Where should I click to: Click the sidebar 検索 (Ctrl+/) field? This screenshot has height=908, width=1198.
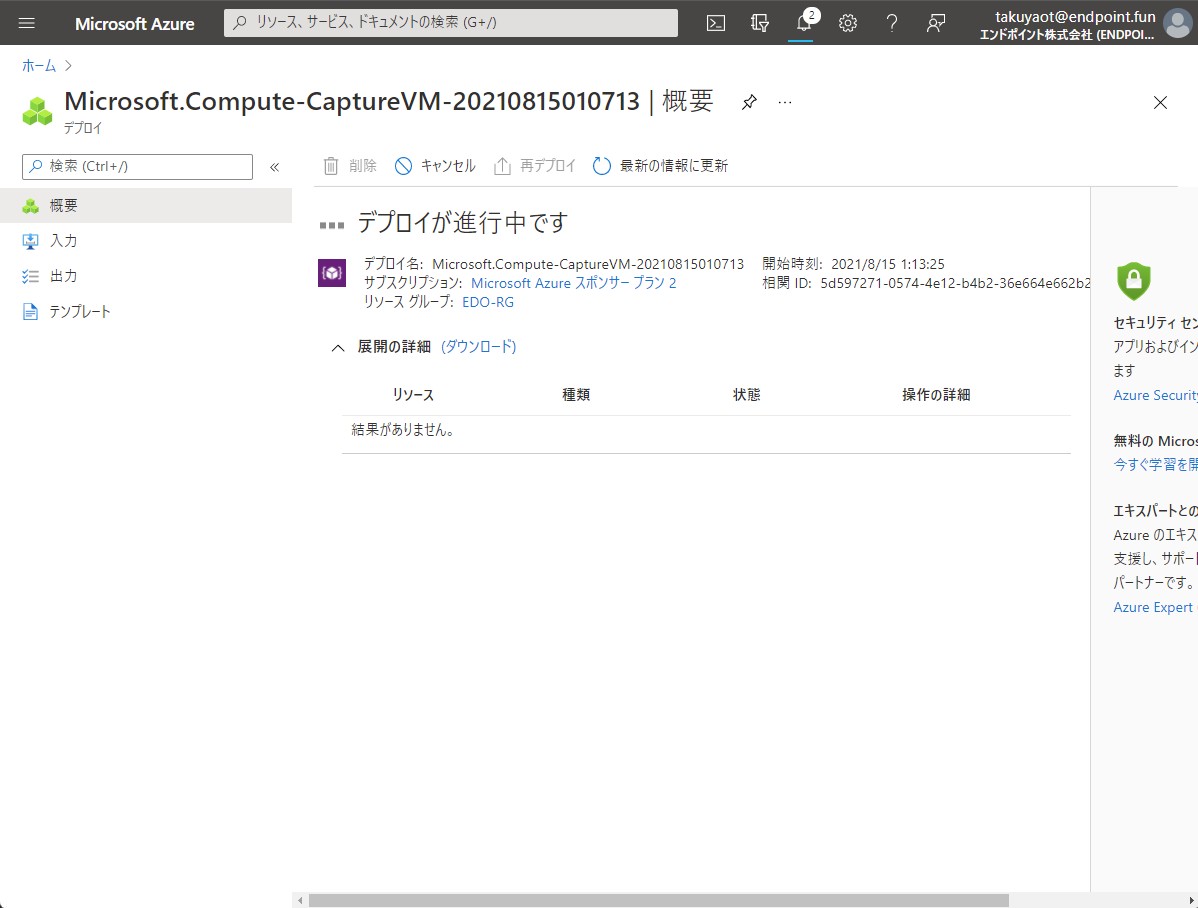click(x=138, y=167)
